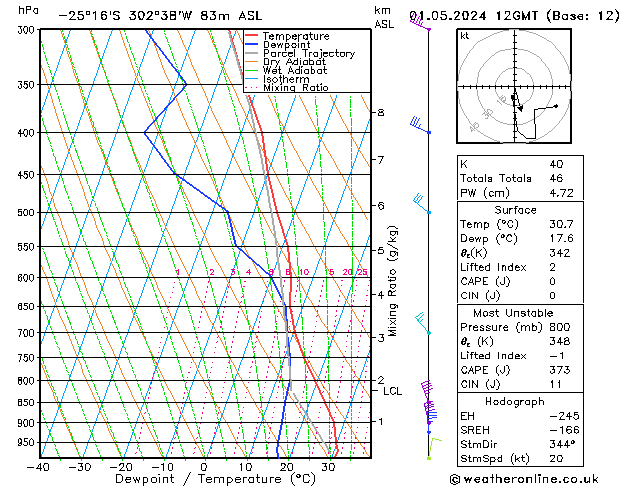Click the StmSpd (kt) value 20
629x486 pixels.
point(556,458)
